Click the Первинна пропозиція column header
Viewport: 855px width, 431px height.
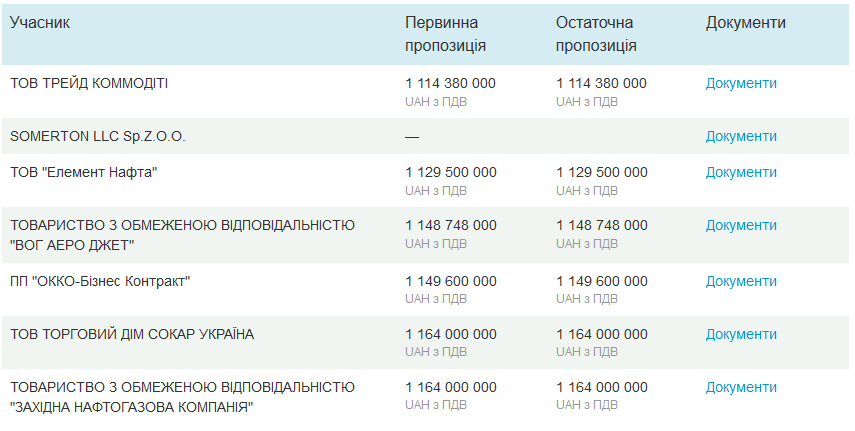point(446,34)
